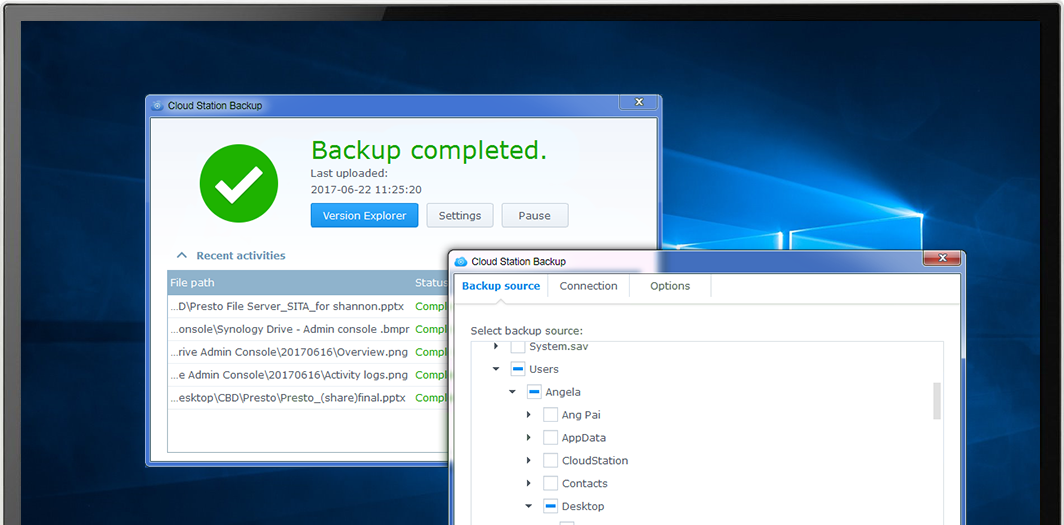Collapse the Recent activities section
Screen dimensions: 1064x525
[x=182, y=256]
